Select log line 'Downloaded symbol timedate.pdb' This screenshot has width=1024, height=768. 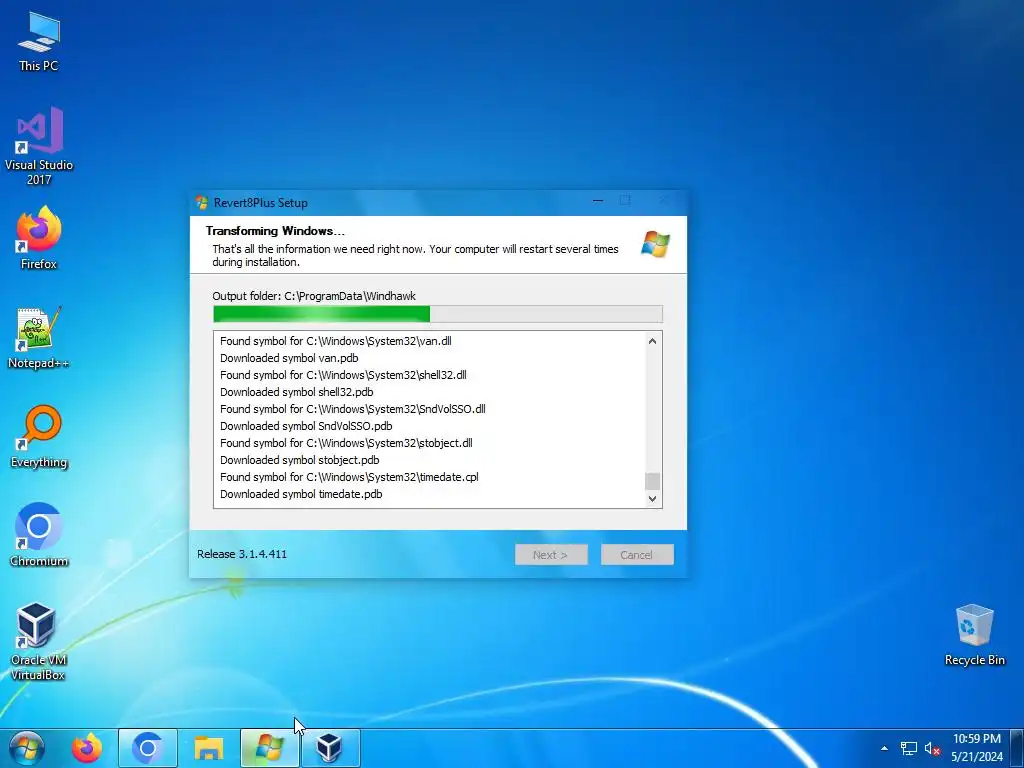(x=301, y=494)
